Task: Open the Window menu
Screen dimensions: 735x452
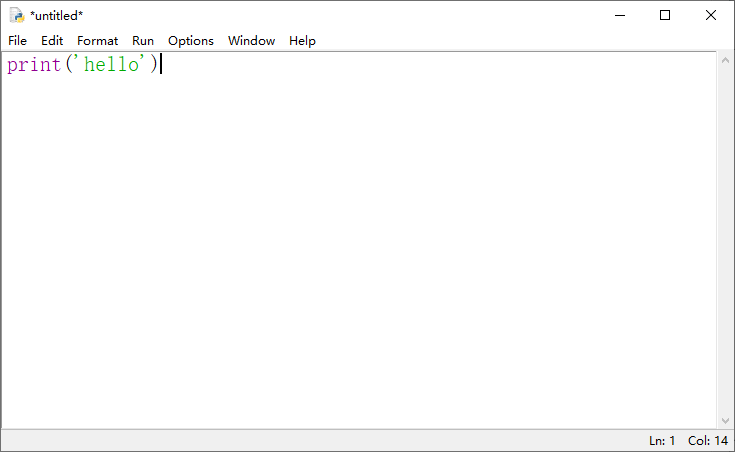Action: coord(251,41)
